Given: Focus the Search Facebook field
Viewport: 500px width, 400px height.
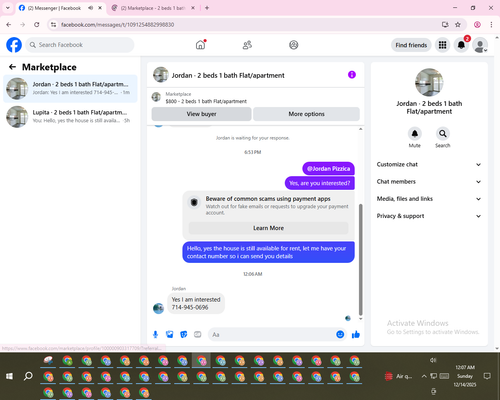Looking at the screenshot, I should point(80,45).
